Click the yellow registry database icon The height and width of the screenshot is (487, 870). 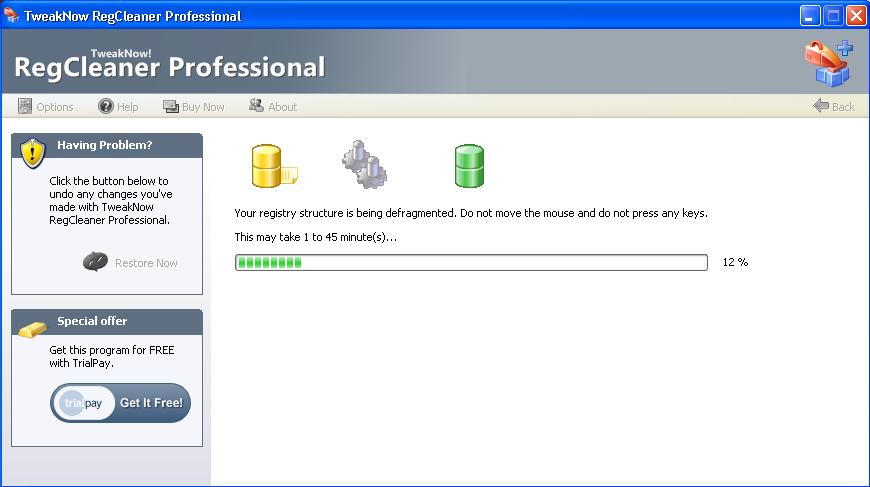pyautogui.click(x=274, y=166)
